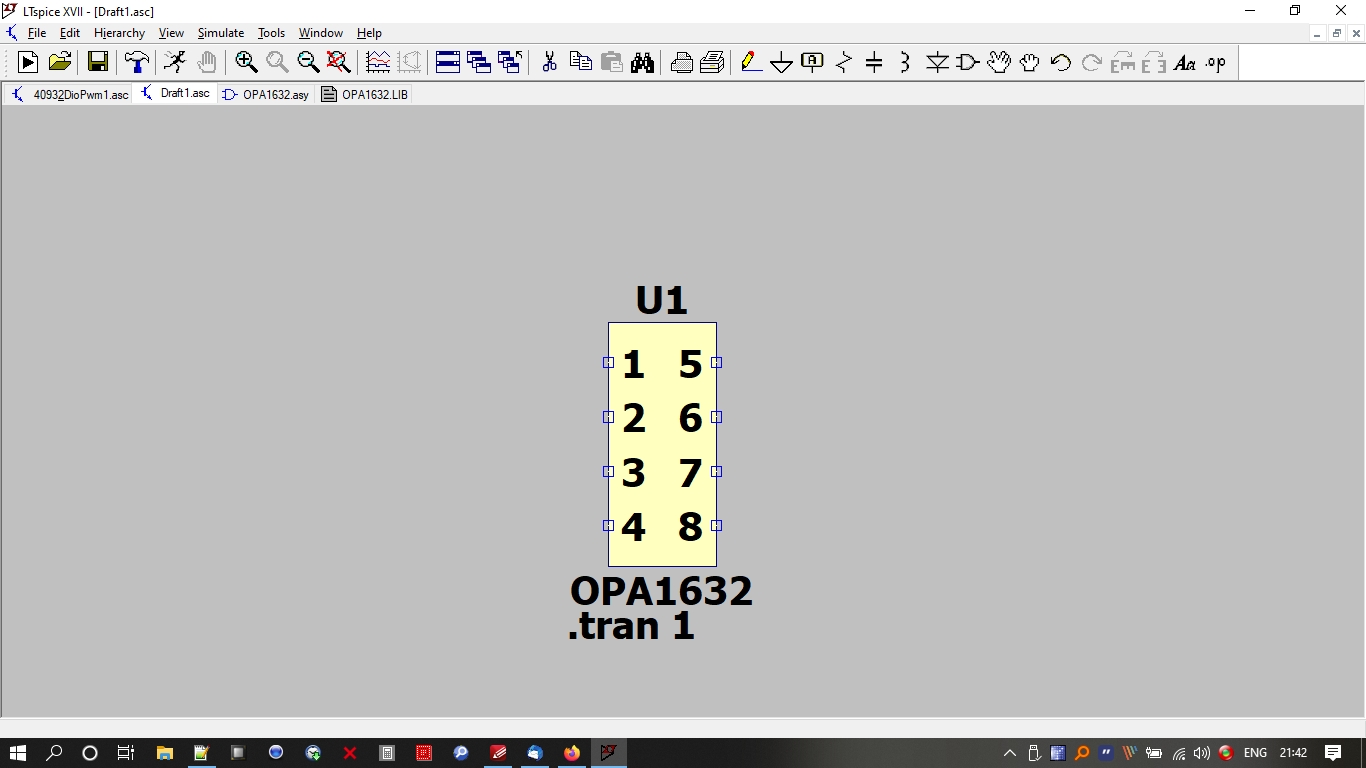
Task: Switch to OPA1632.LIB tab
Action: tap(365, 94)
